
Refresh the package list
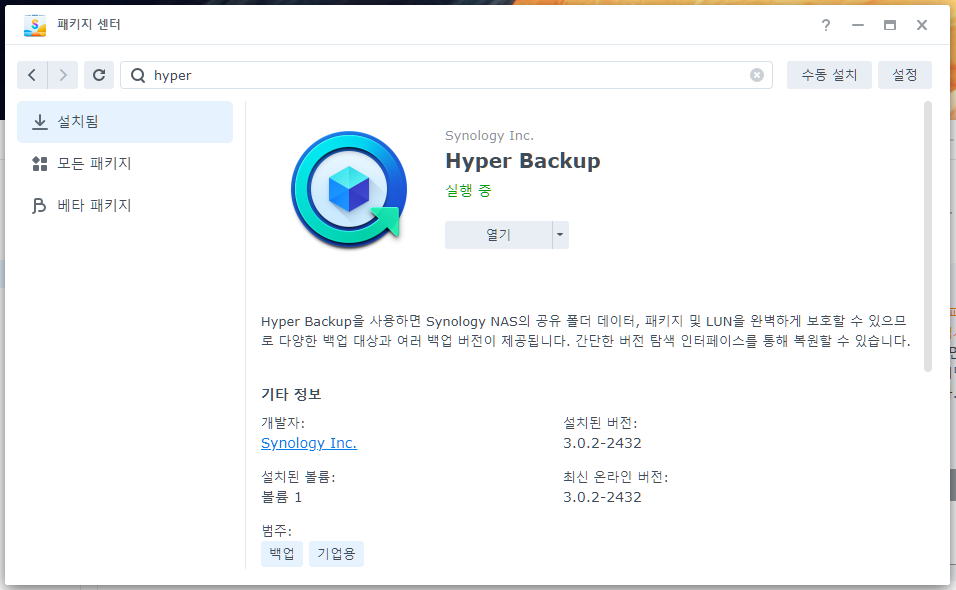pyautogui.click(x=99, y=75)
